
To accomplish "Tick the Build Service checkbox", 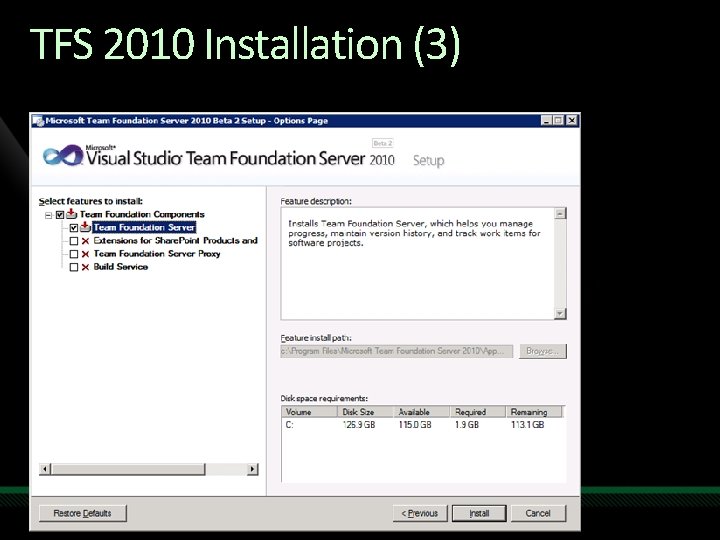I will click(73, 267).
